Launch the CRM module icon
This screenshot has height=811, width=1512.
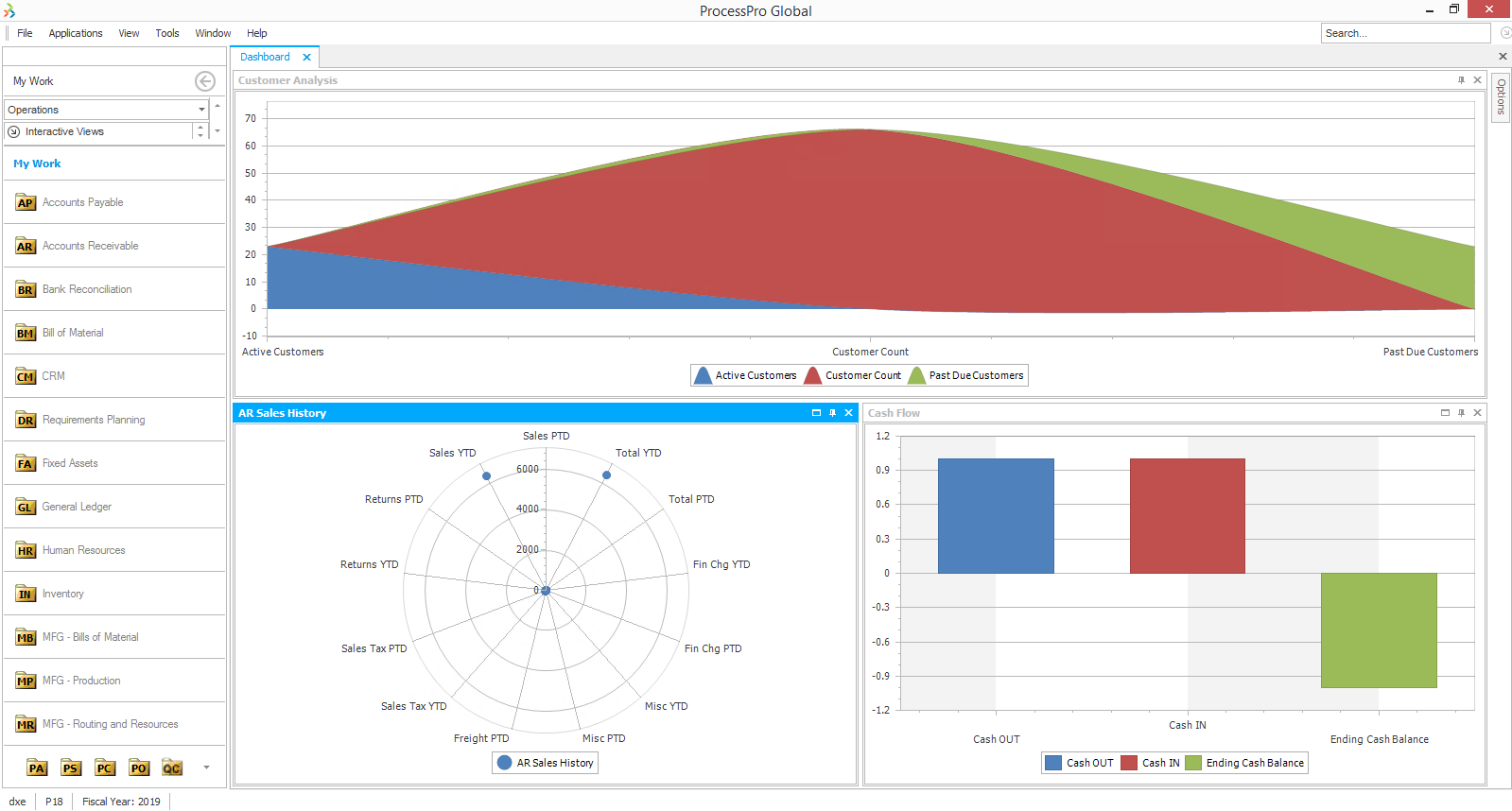click(26, 377)
